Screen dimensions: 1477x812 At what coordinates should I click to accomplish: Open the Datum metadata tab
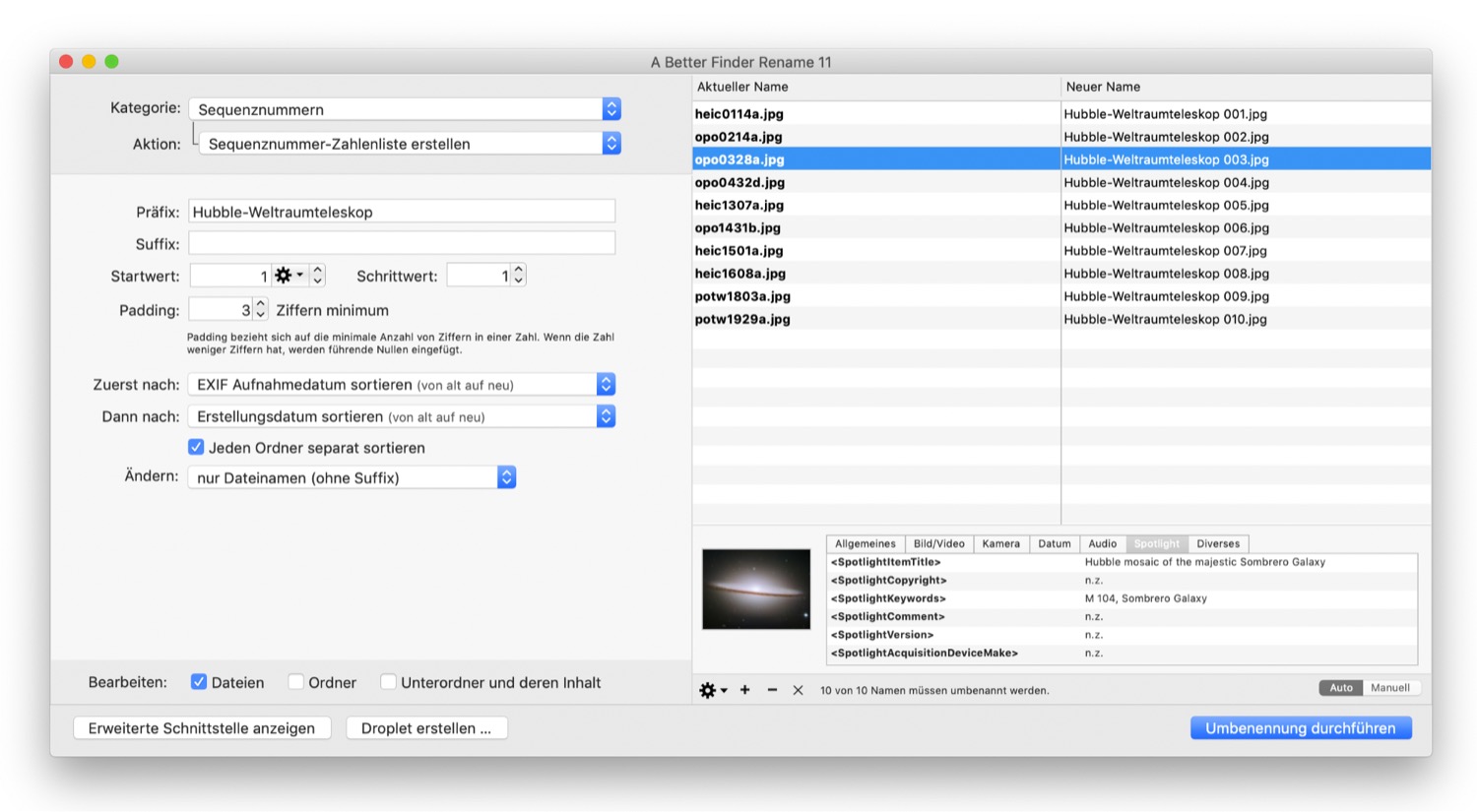point(1054,543)
